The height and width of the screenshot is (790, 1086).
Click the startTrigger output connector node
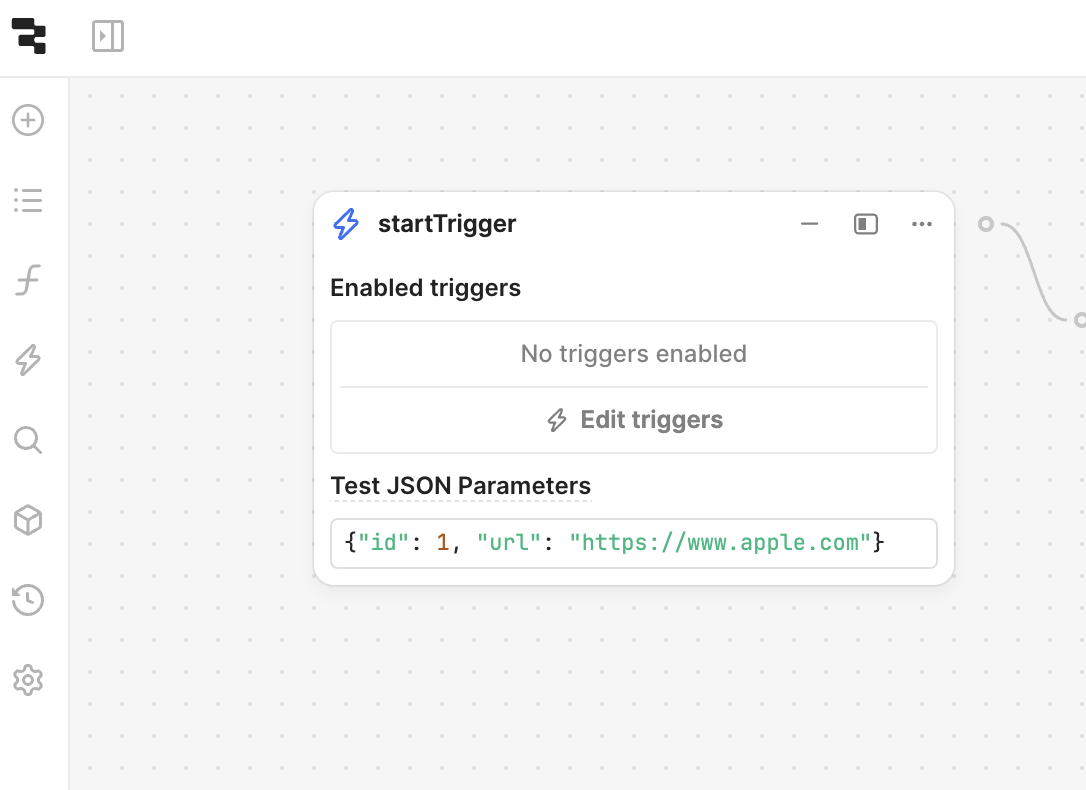[986, 224]
